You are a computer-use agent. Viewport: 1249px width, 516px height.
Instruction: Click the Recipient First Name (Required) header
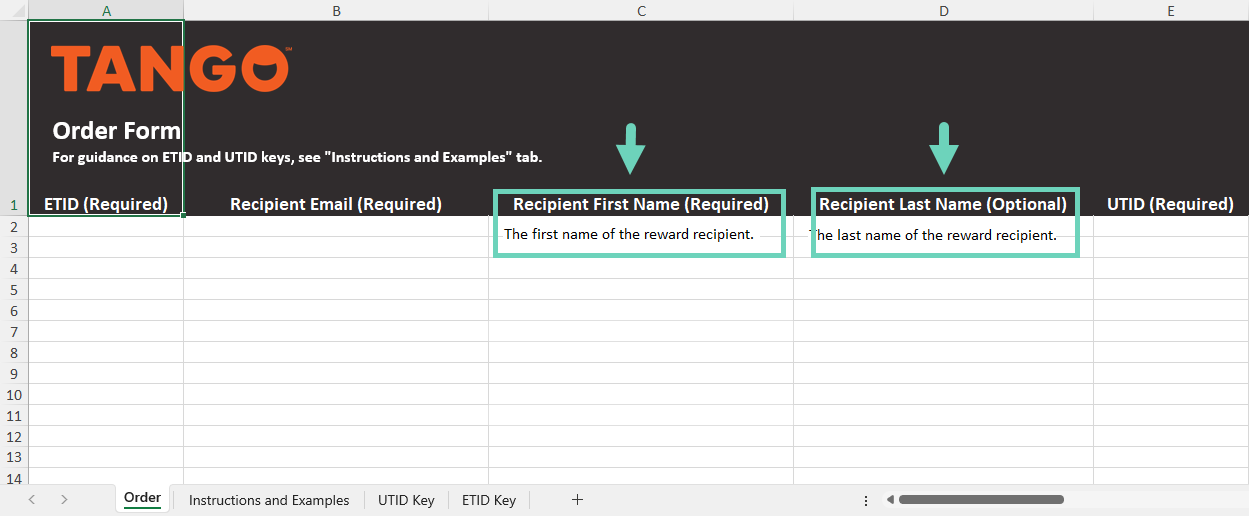tap(641, 204)
